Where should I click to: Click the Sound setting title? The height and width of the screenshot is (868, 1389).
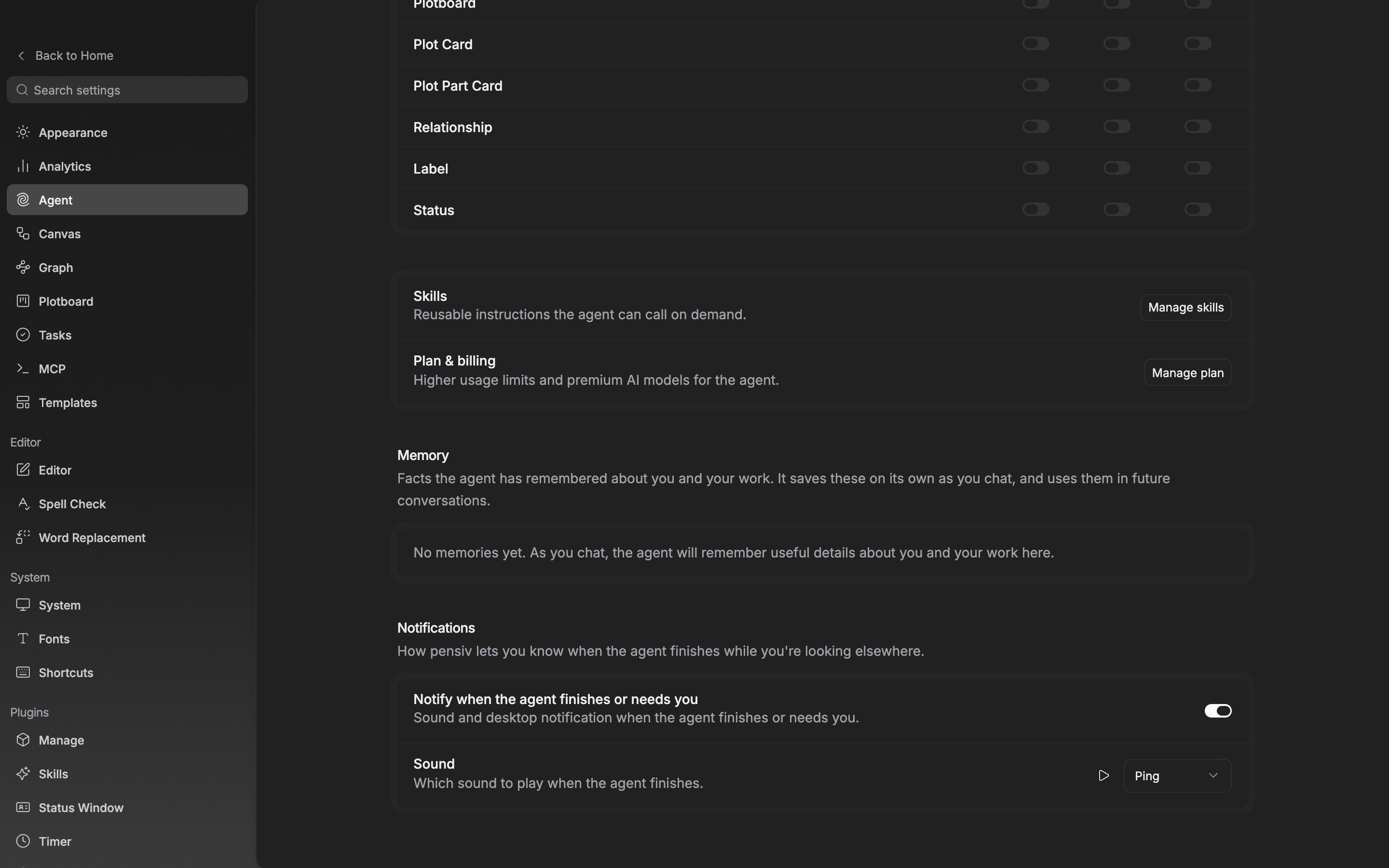[x=434, y=764]
